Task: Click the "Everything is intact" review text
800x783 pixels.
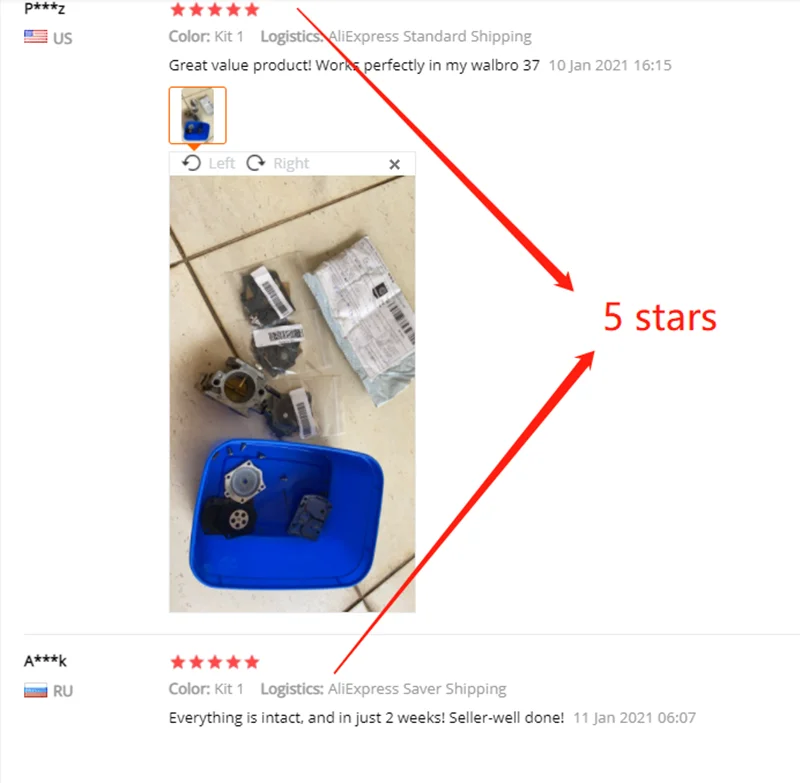Action: [366, 718]
